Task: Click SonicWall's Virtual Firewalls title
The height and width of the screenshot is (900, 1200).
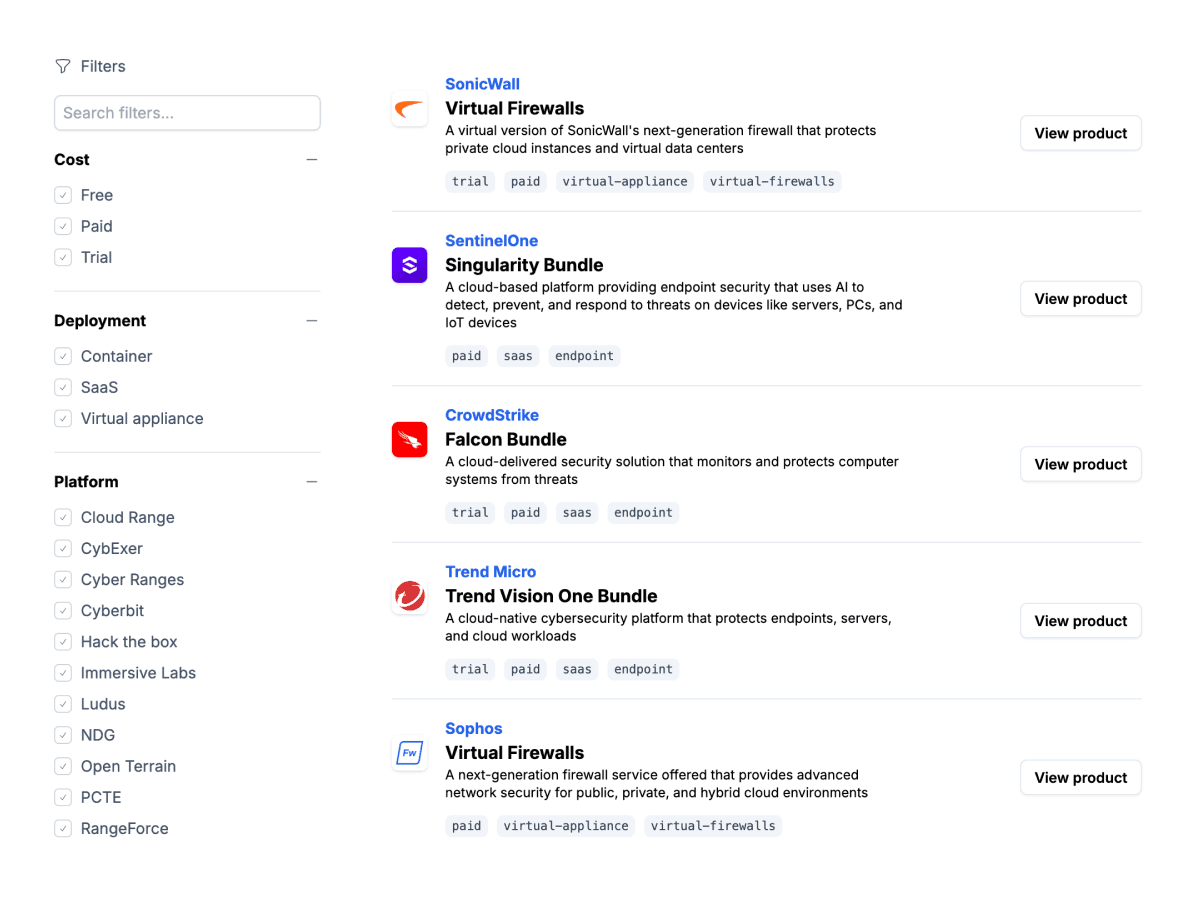Action: (x=514, y=108)
